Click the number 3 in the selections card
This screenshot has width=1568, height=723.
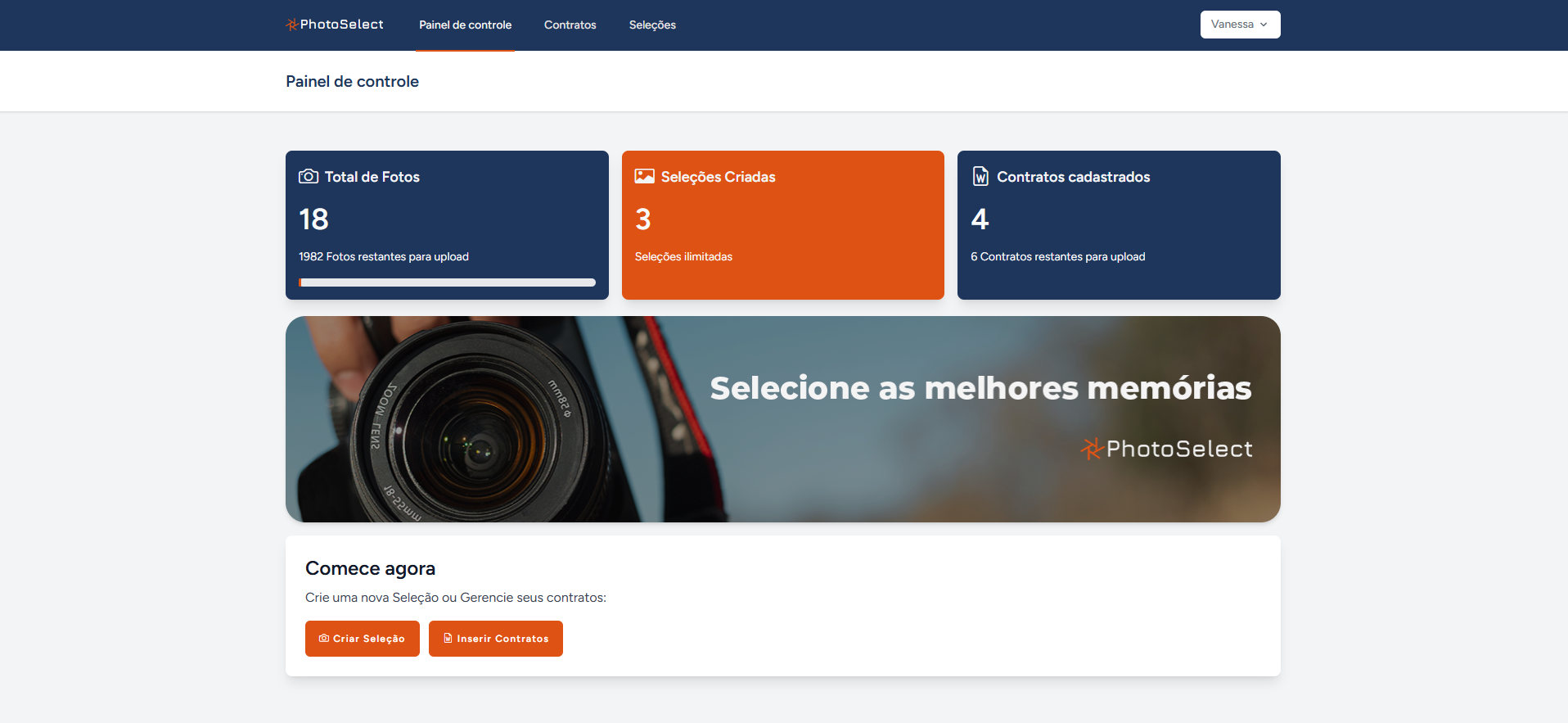click(643, 219)
